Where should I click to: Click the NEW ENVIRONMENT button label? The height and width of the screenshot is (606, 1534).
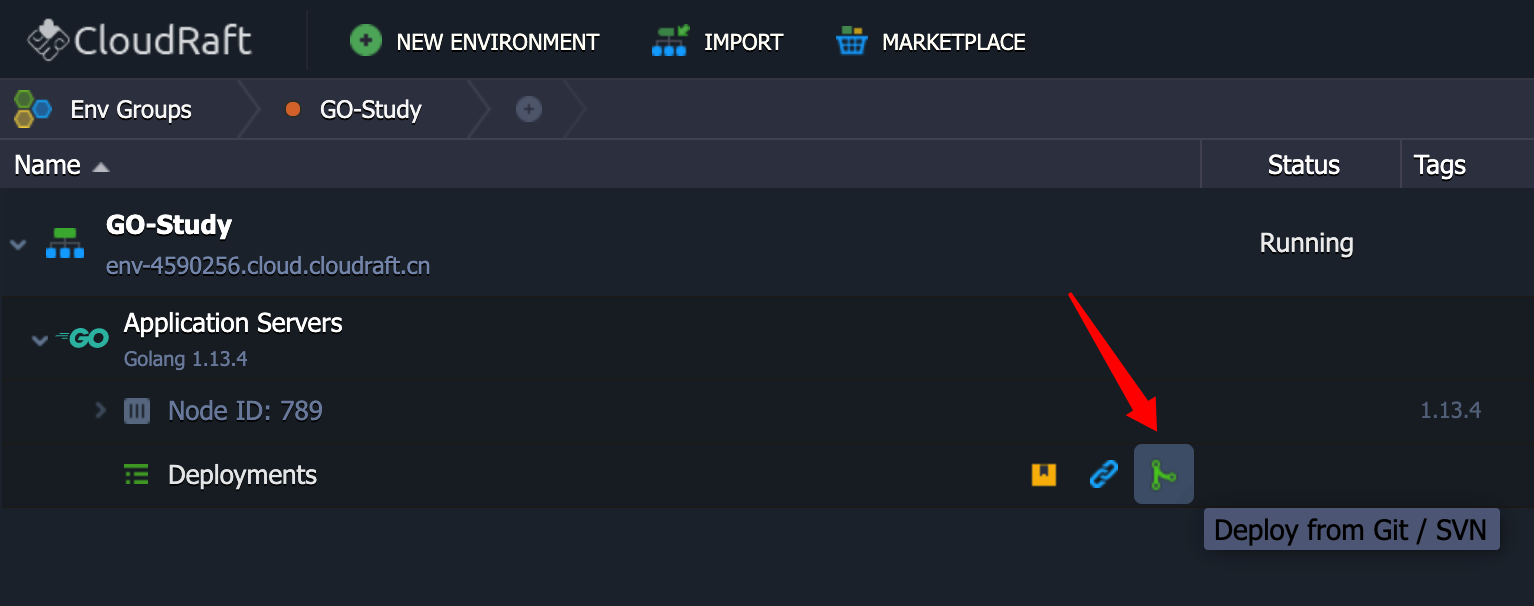click(497, 42)
